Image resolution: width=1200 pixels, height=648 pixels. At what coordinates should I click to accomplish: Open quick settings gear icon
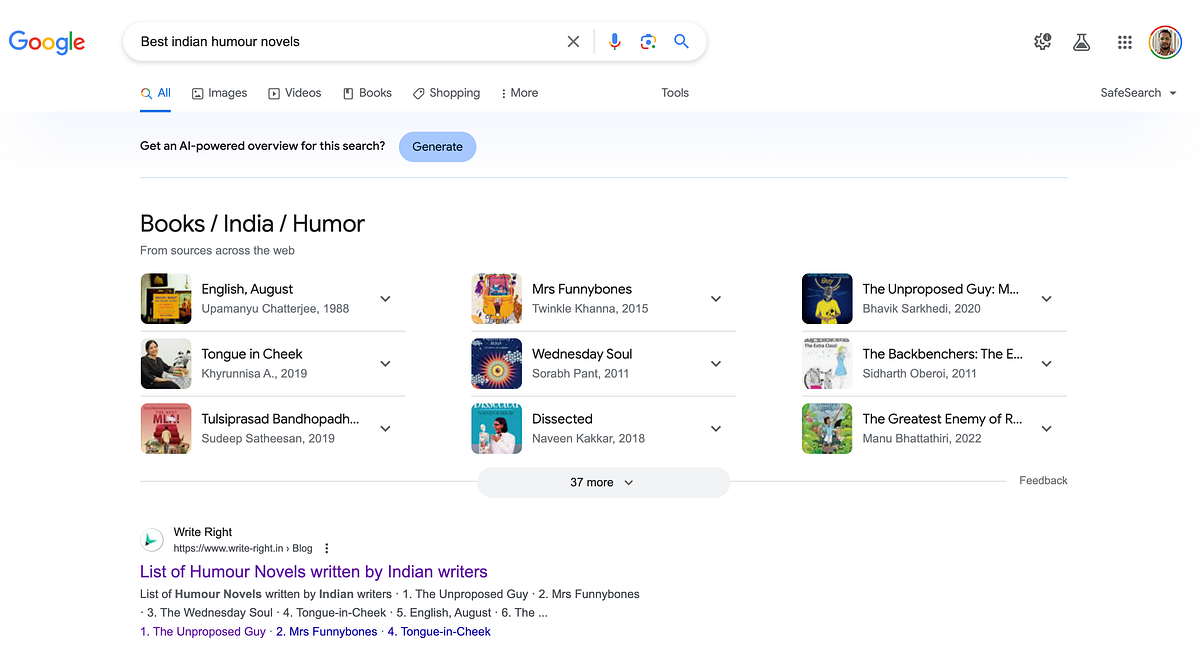click(x=1042, y=42)
